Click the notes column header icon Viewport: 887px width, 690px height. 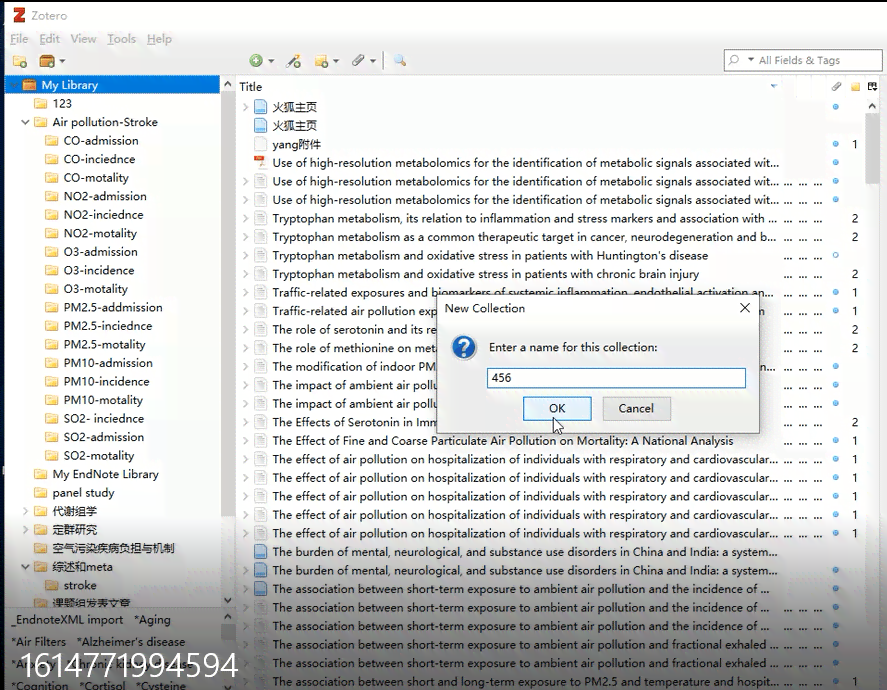(855, 87)
